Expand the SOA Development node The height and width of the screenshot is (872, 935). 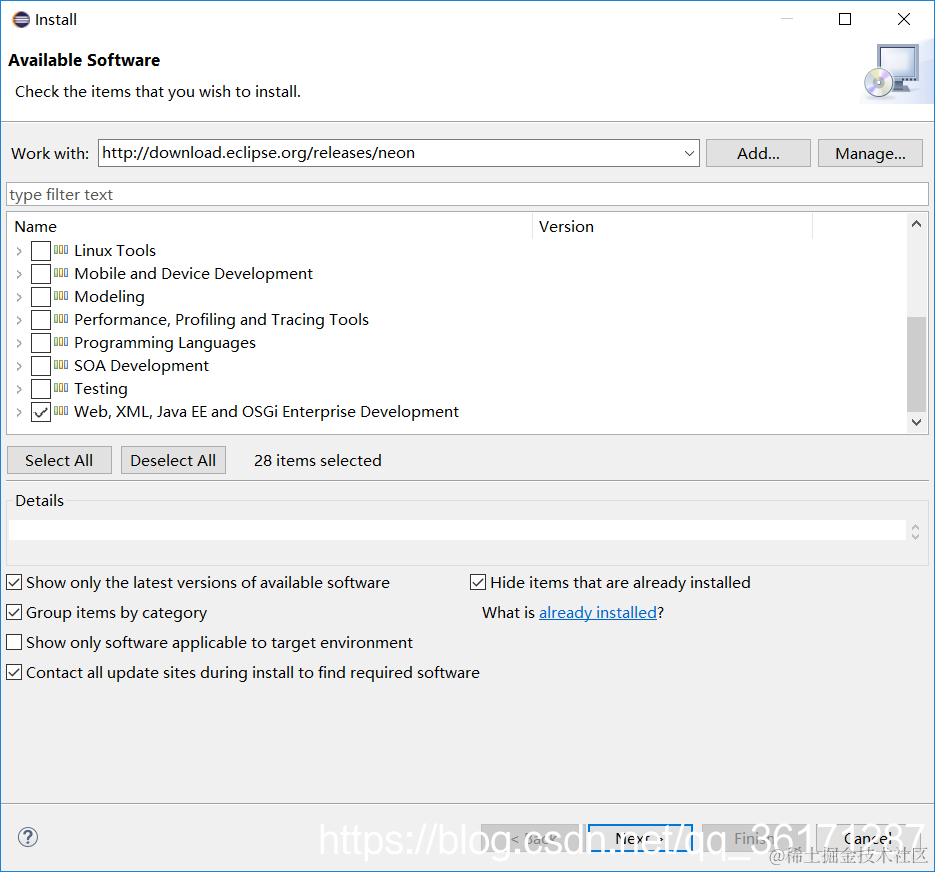(19, 366)
